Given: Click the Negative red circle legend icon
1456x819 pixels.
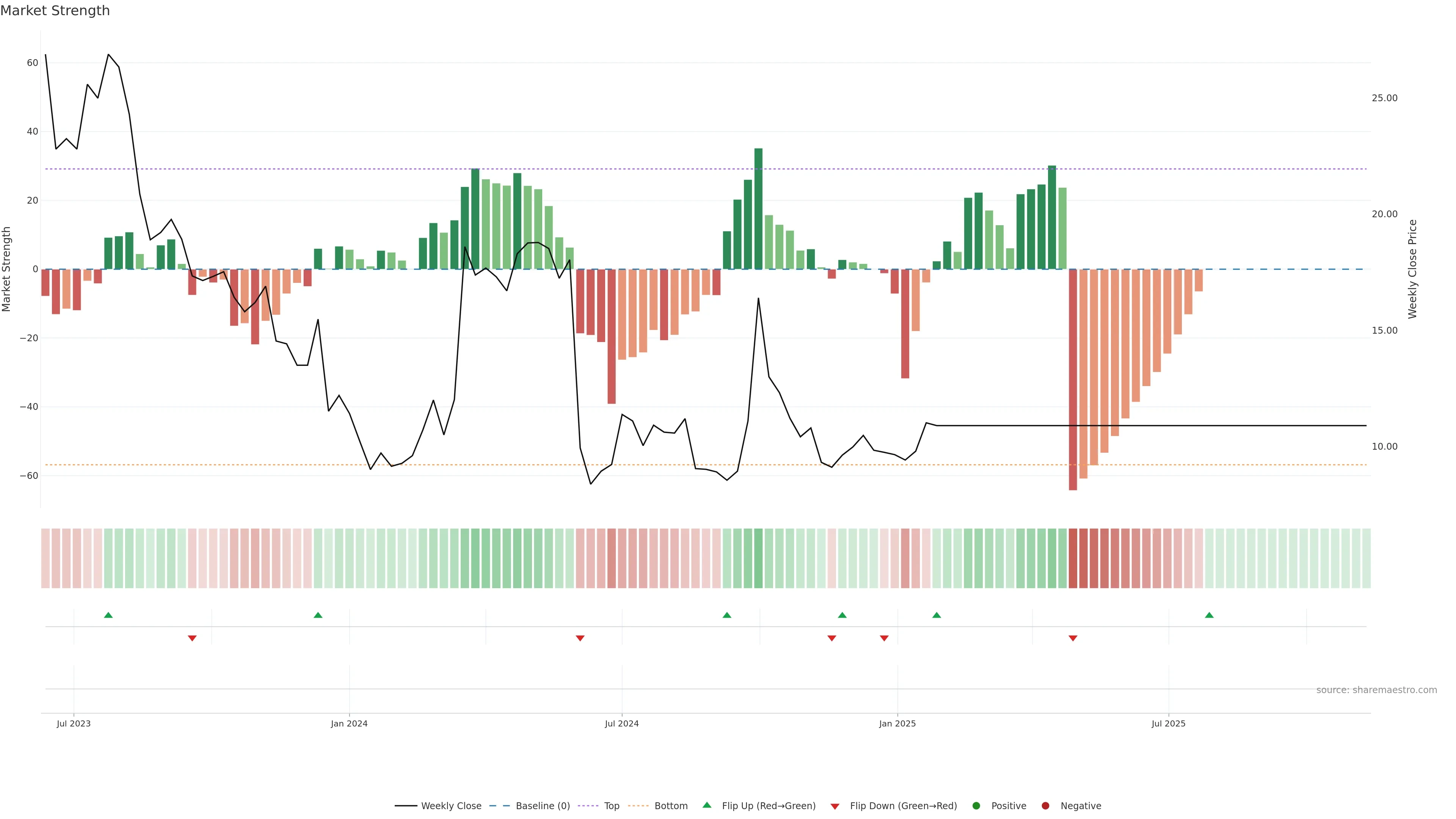Looking at the screenshot, I should coord(1045,806).
